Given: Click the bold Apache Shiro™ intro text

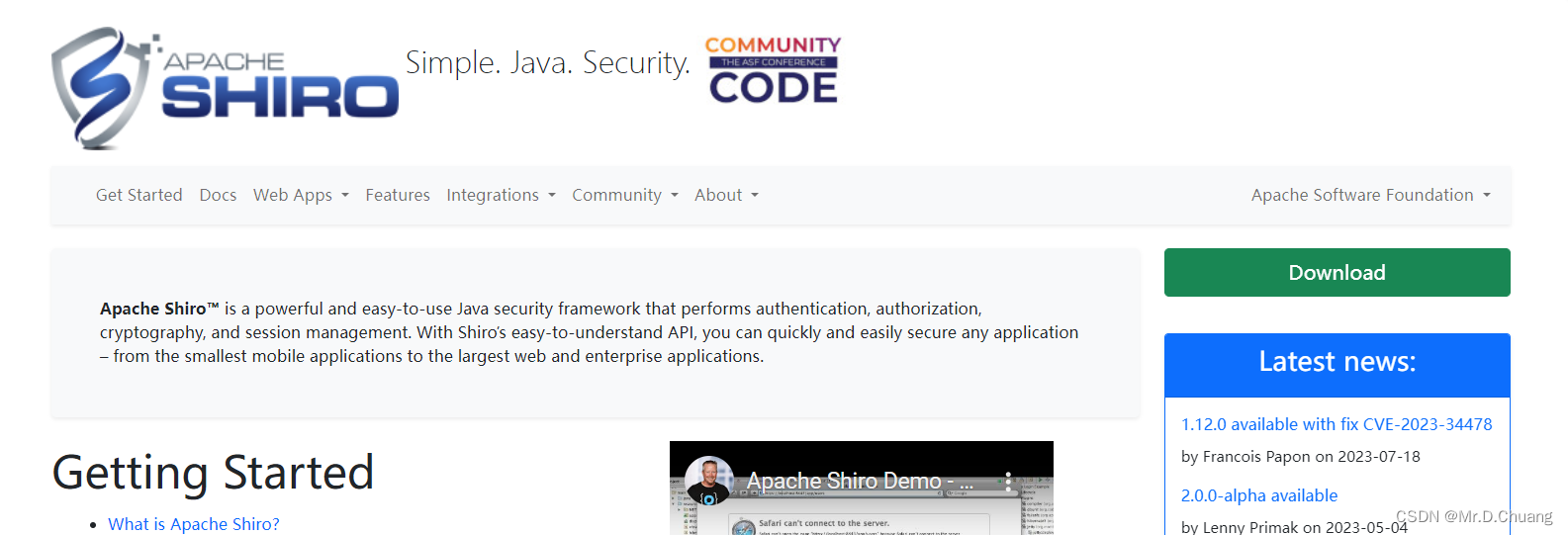Looking at the screenshot, I should 159,309.
